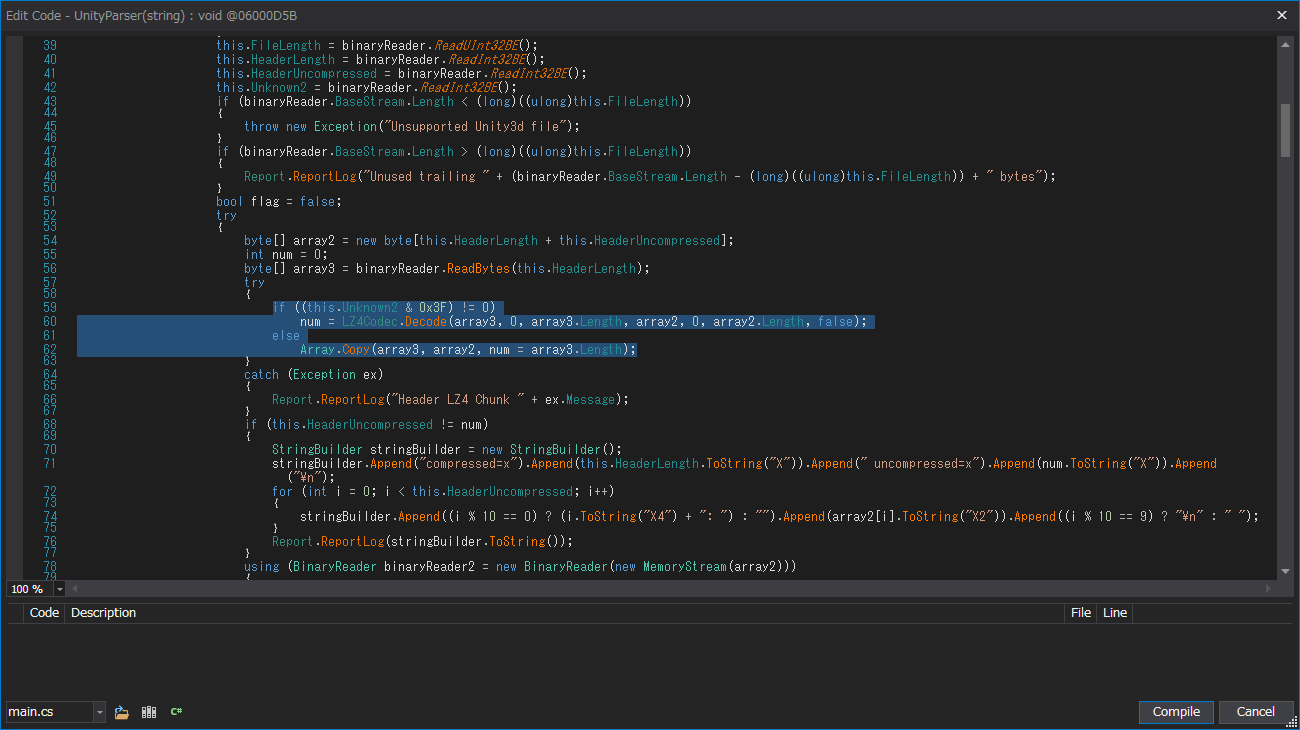Screen dimensions: 1300x730
Task: Click the vertical scrollbar down arrow
Action: coord(1285,571)
